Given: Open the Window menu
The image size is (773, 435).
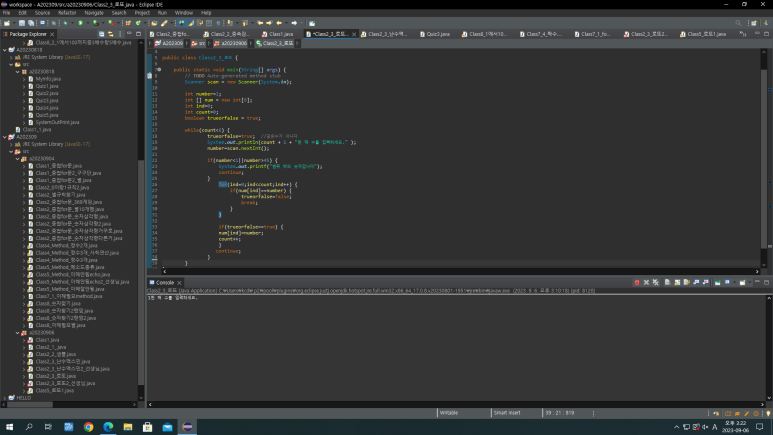Looking at the screenshot, I should click(x=184, y=13).
